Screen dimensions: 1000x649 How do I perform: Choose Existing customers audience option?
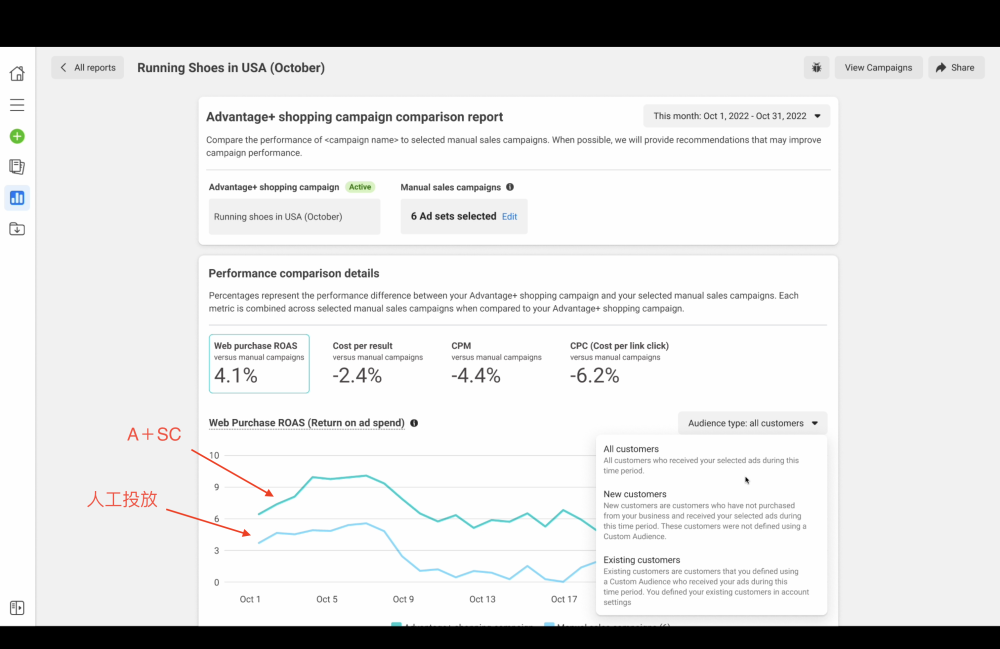642,560
